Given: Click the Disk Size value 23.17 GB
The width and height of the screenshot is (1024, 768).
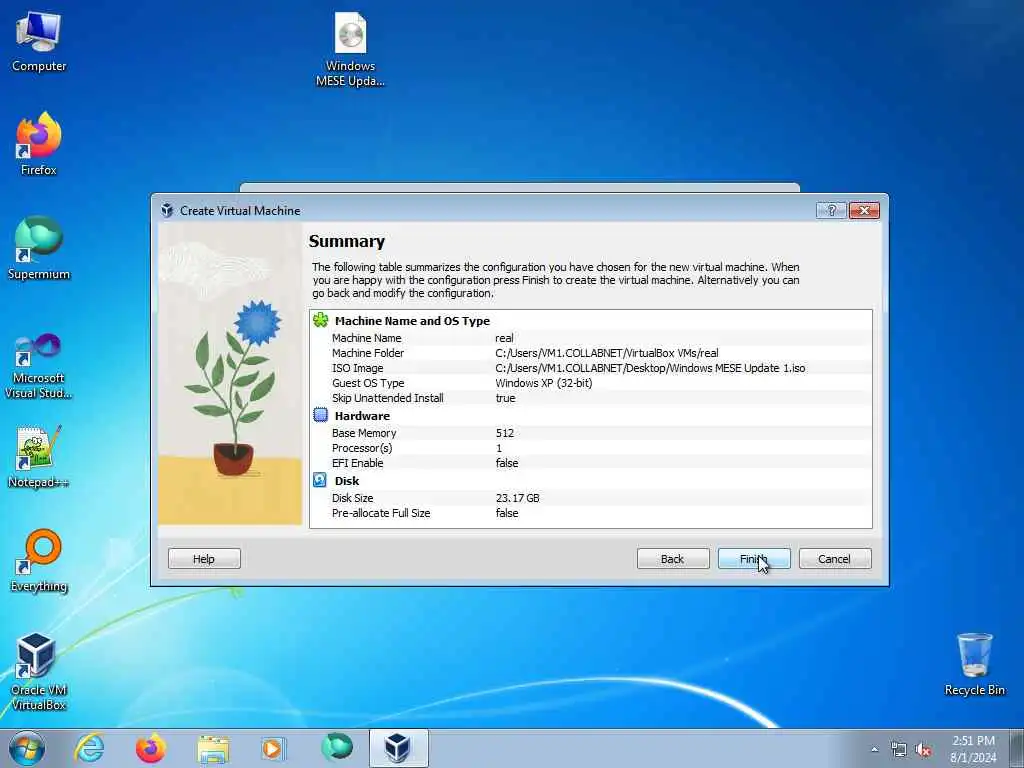Looking at the screenshot, I should pos(517,498).
